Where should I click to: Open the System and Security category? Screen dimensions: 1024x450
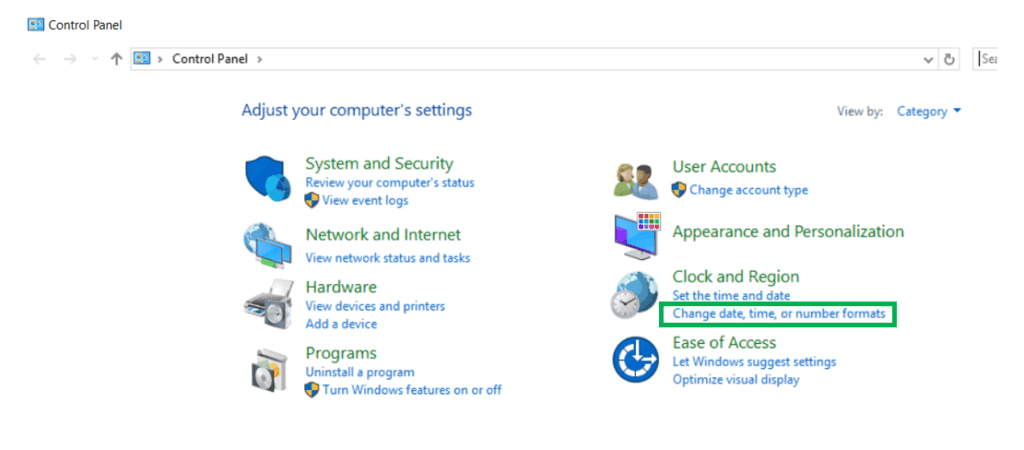point(379,164)
